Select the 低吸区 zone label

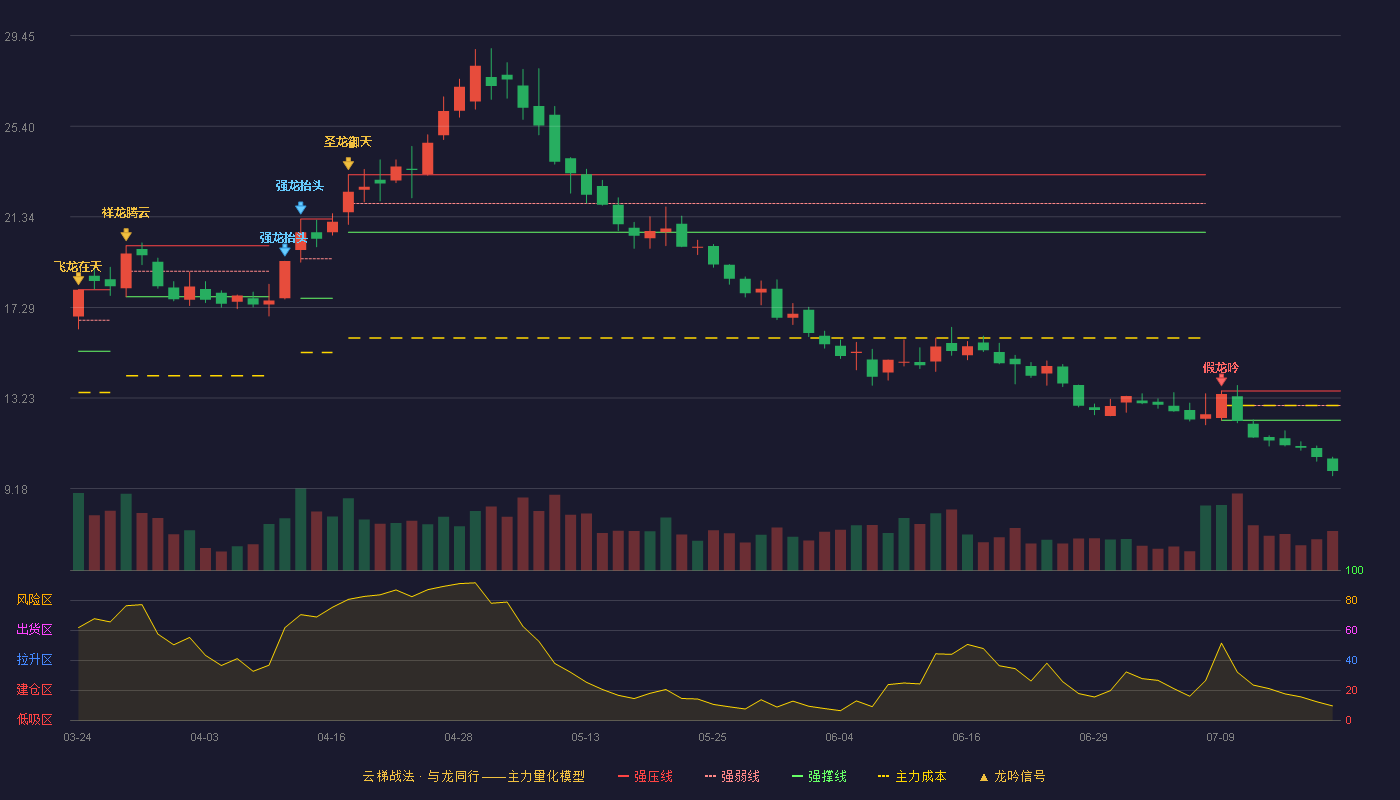point(34,718)
